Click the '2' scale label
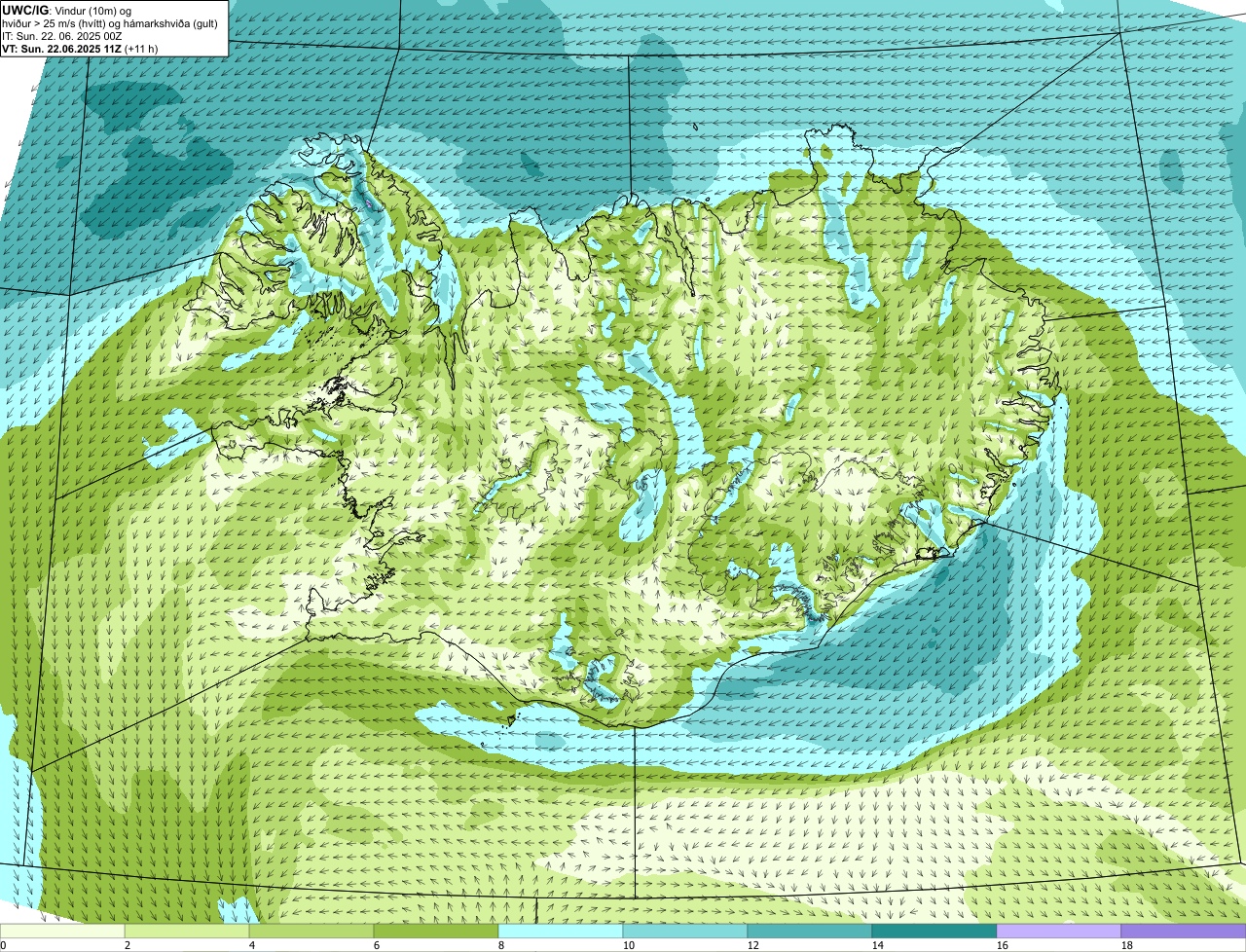The height and width of the screenshot is (952, 1246). point(128,945)
